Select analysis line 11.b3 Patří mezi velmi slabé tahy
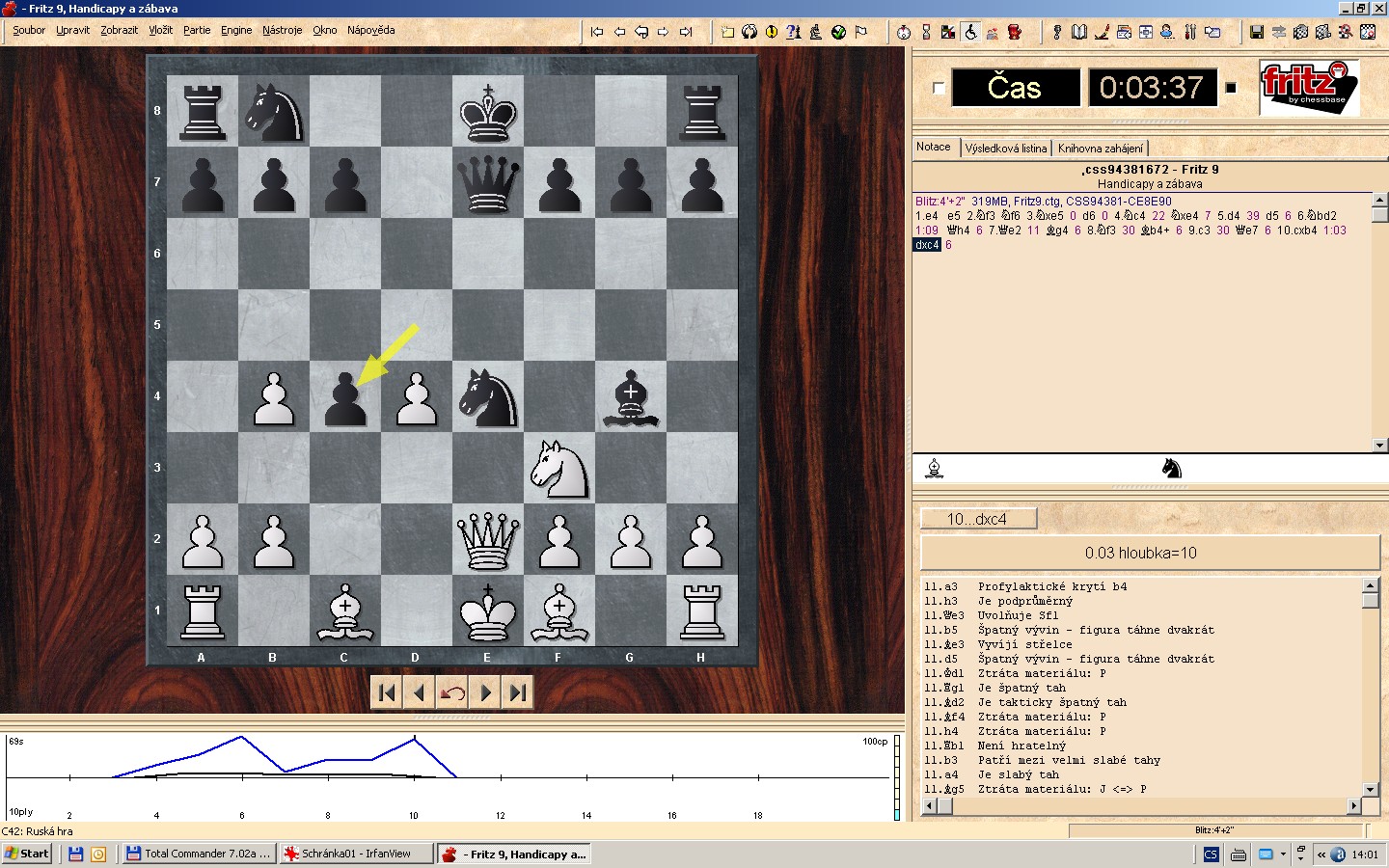Screen dimensions: 1389x868 (x=1042, y=760)
